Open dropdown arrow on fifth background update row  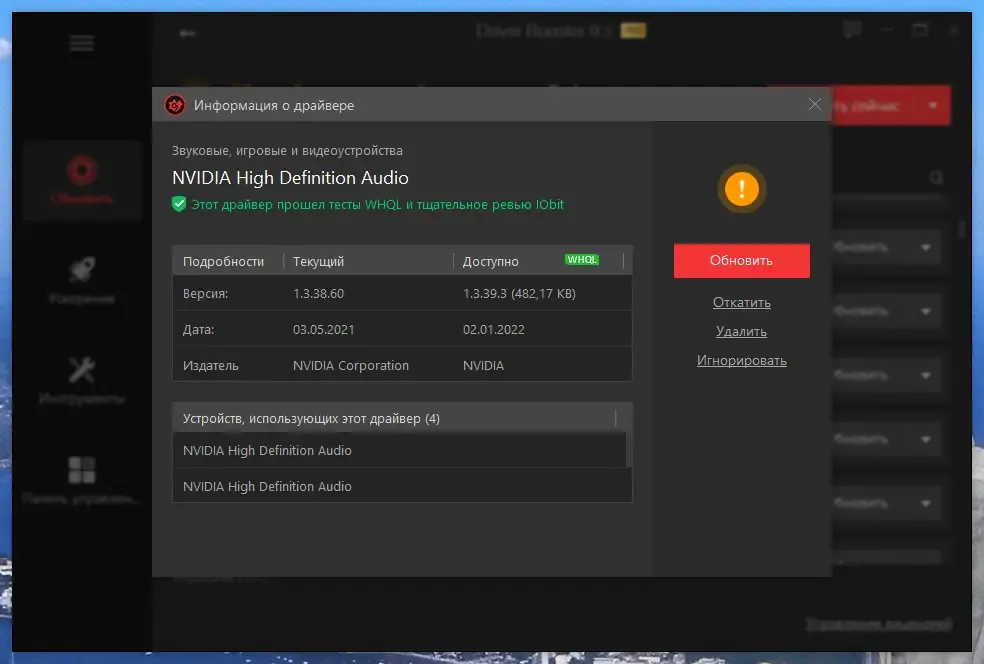point(926,503)
